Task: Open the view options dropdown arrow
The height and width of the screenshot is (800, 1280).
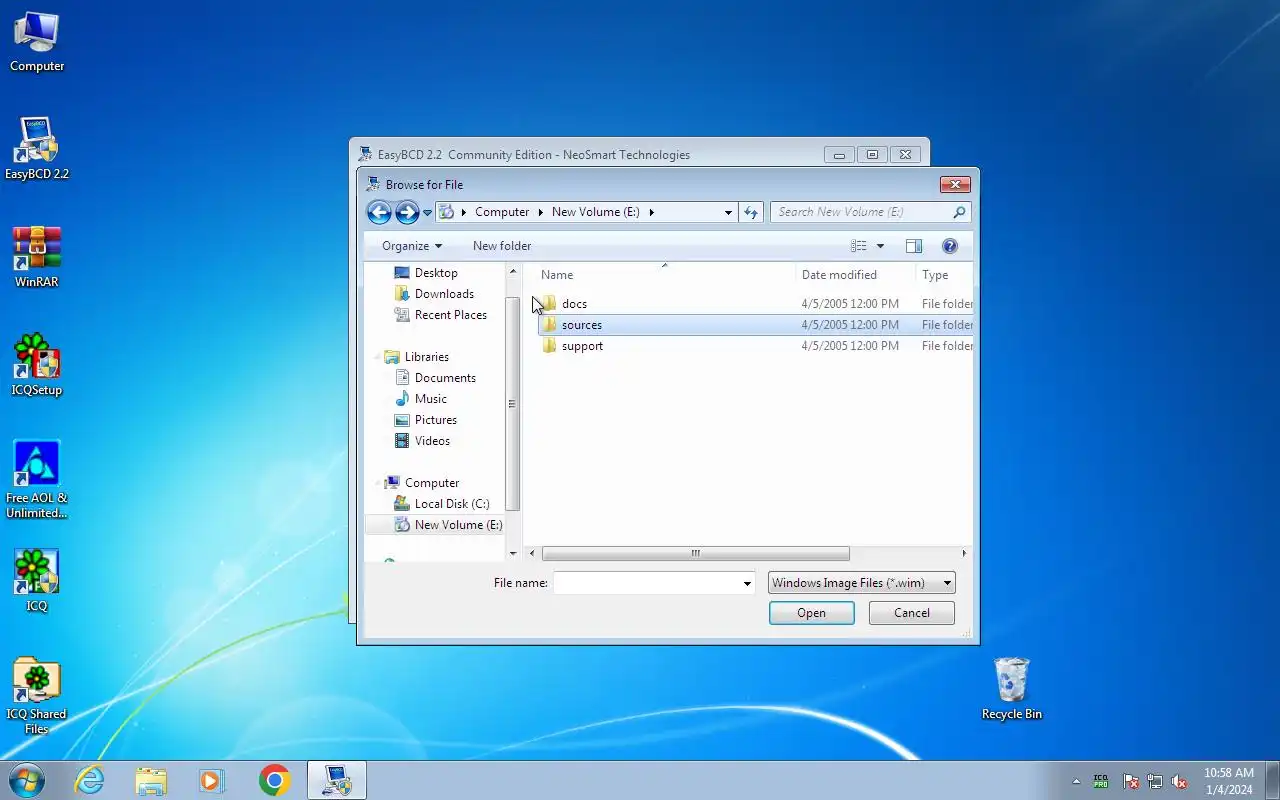Action: point(880,246)
